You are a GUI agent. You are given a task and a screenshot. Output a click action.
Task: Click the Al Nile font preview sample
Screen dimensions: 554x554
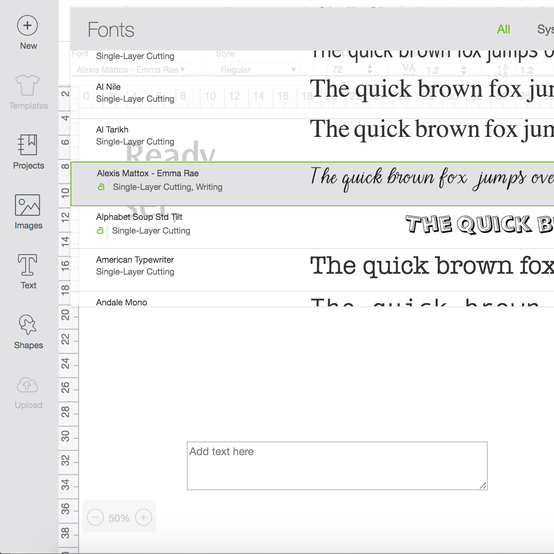432,90
